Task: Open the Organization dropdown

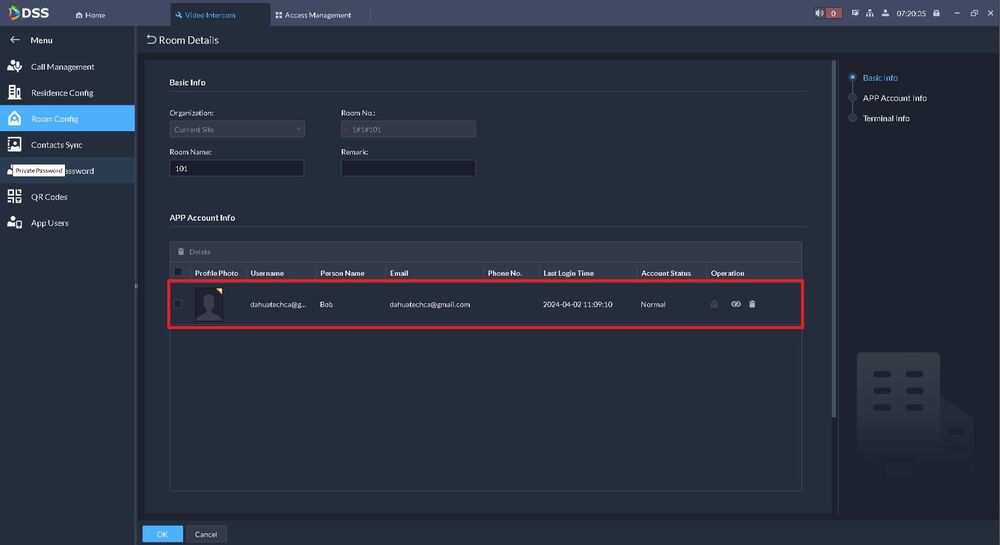Action: pyautogui.click(x=237, y=129)
